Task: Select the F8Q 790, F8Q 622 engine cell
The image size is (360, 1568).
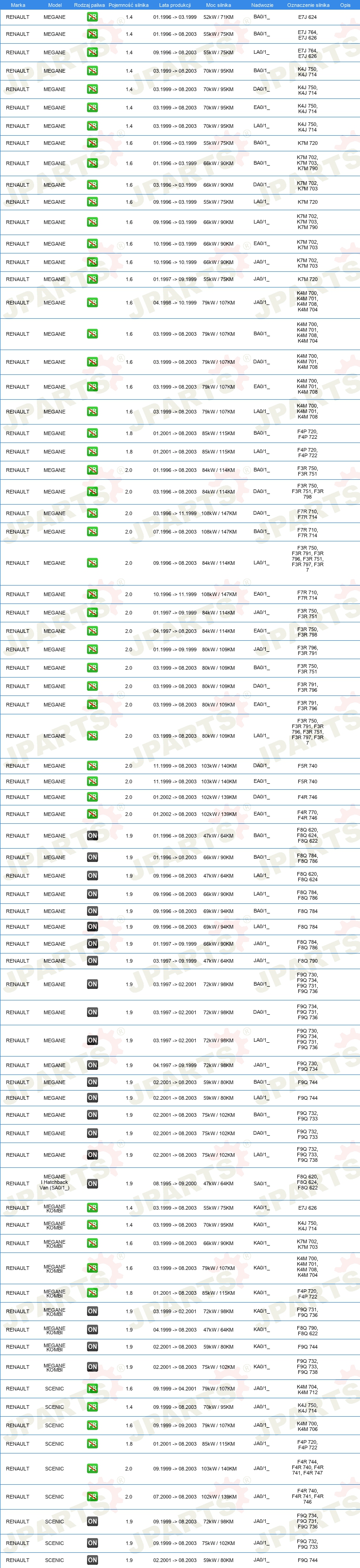Action: 307,1330
